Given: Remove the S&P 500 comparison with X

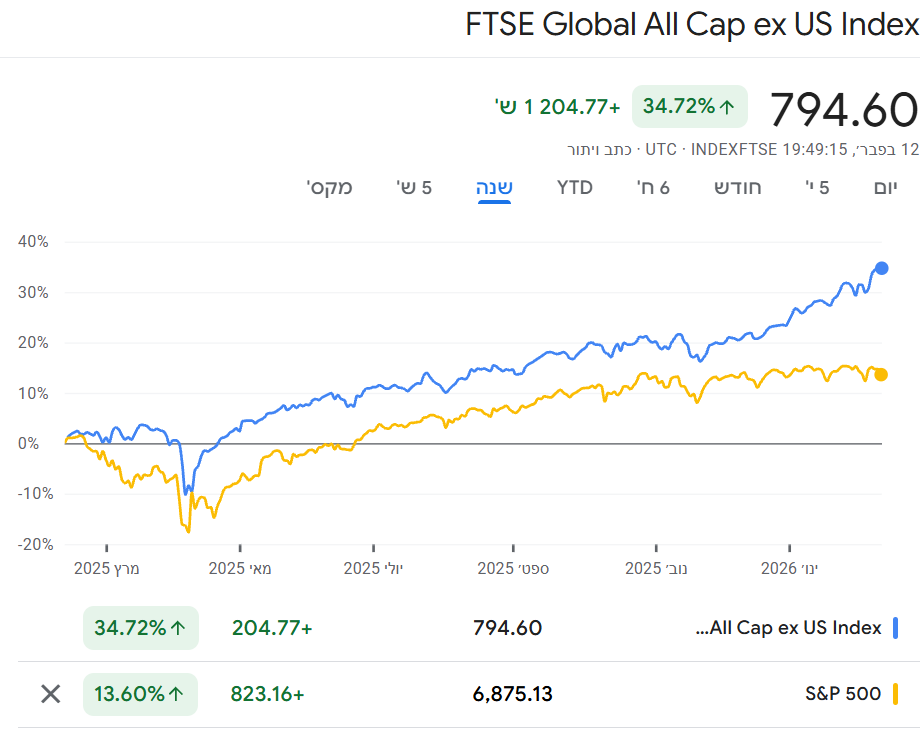Looking at the screenshot, I should [x=50, y=694].
